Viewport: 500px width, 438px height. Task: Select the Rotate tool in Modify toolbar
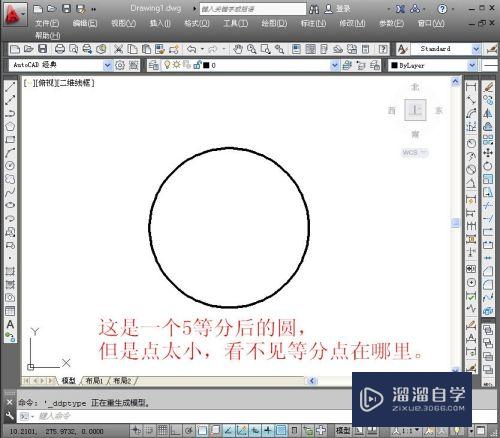pyautogui.click(x=488, y=166)
